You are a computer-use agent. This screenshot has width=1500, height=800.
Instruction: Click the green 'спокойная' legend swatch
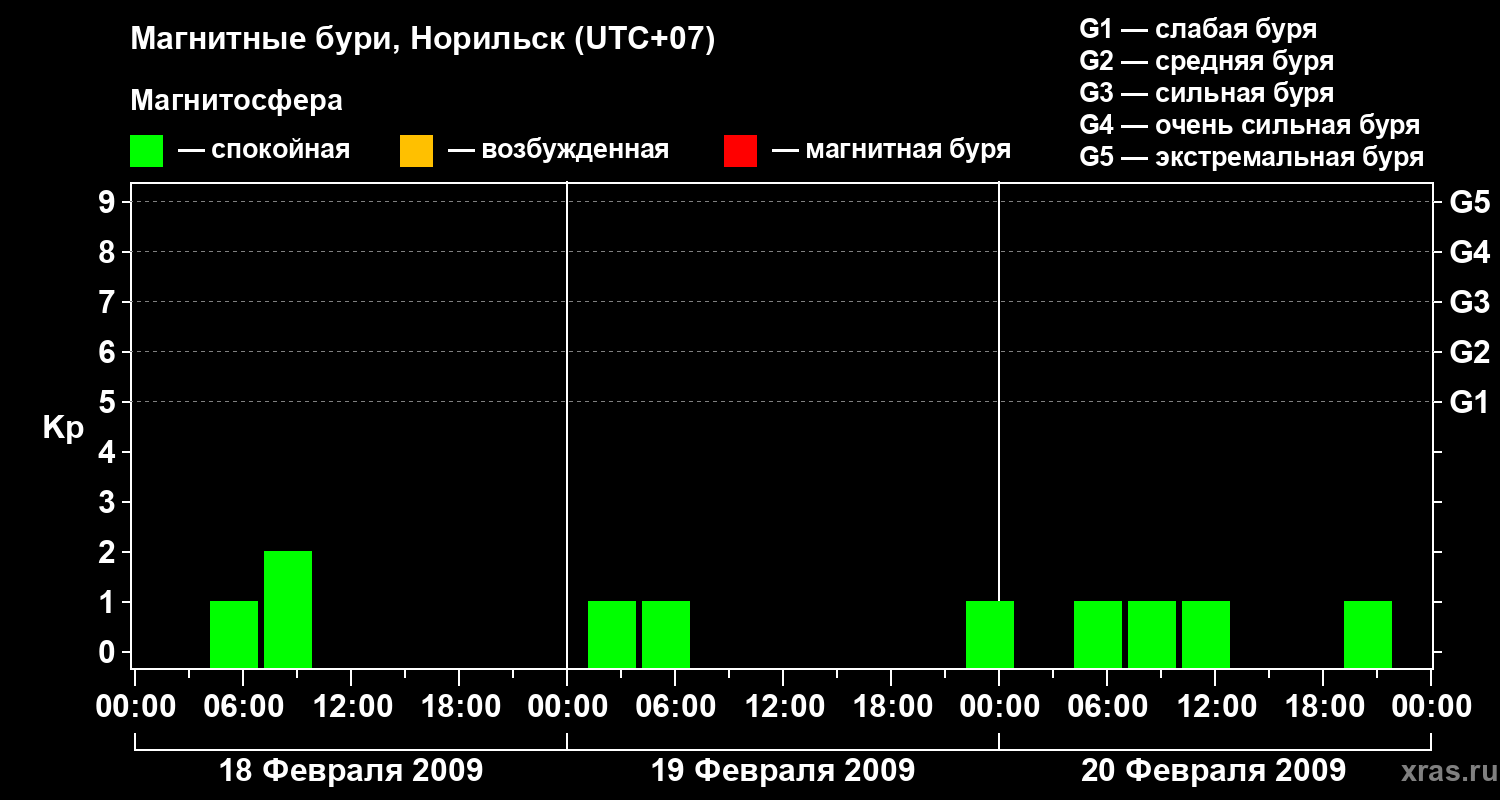tap(147, 151)
